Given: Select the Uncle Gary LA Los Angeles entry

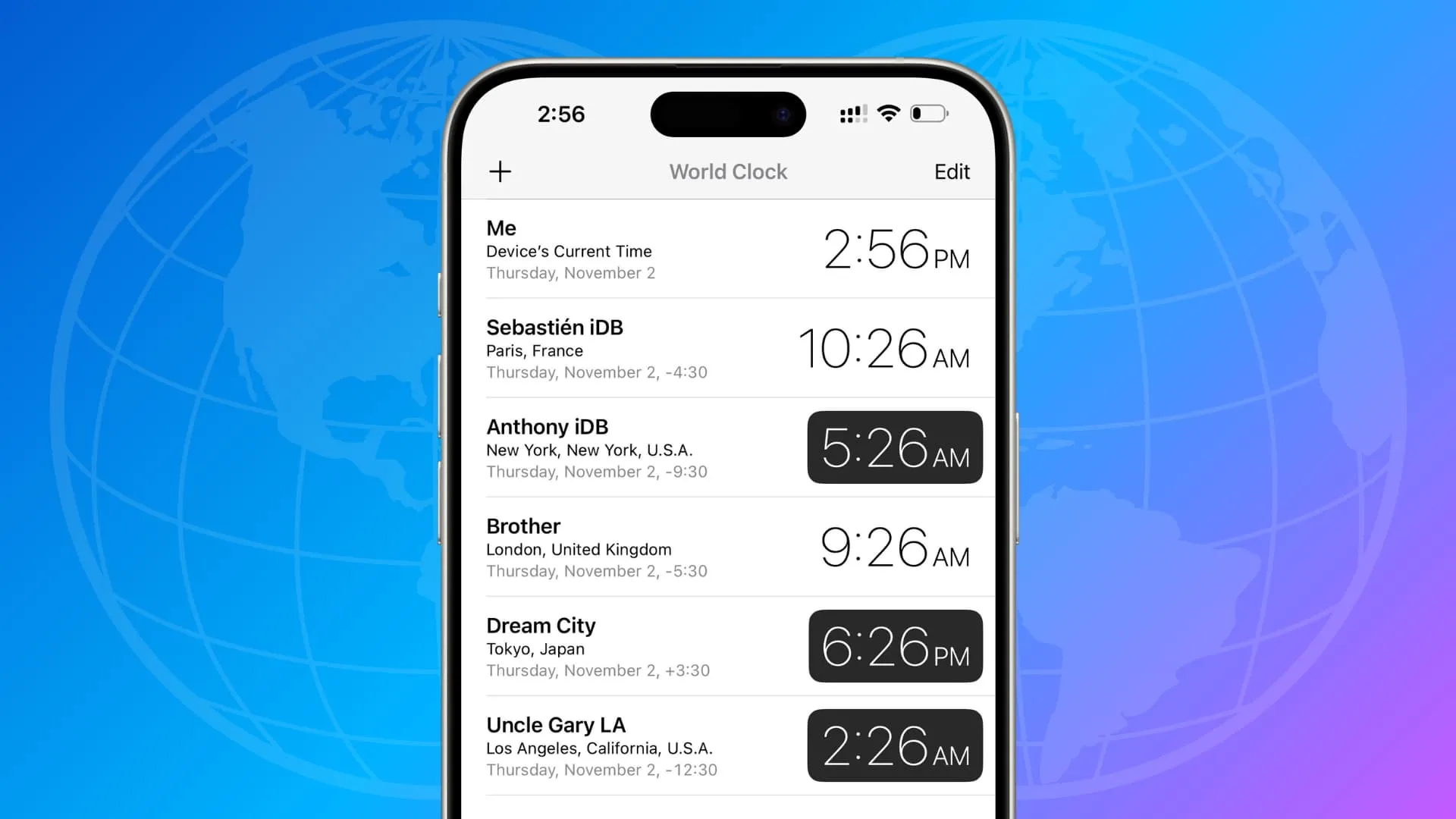Looking at the screenshot, I should (728, 746).
